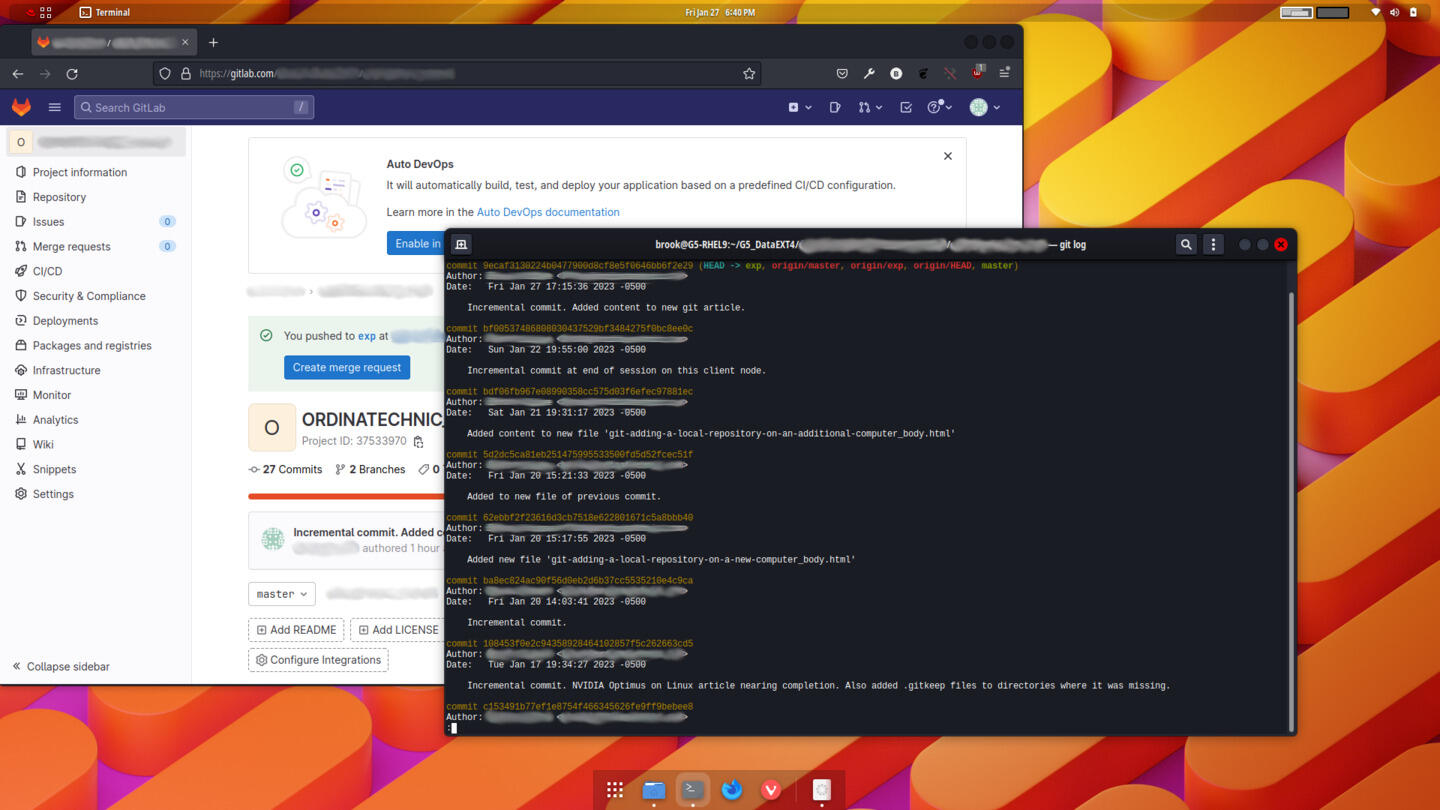
Task: Click the terminal new tab icon in title bar
Action: [461, 244]
